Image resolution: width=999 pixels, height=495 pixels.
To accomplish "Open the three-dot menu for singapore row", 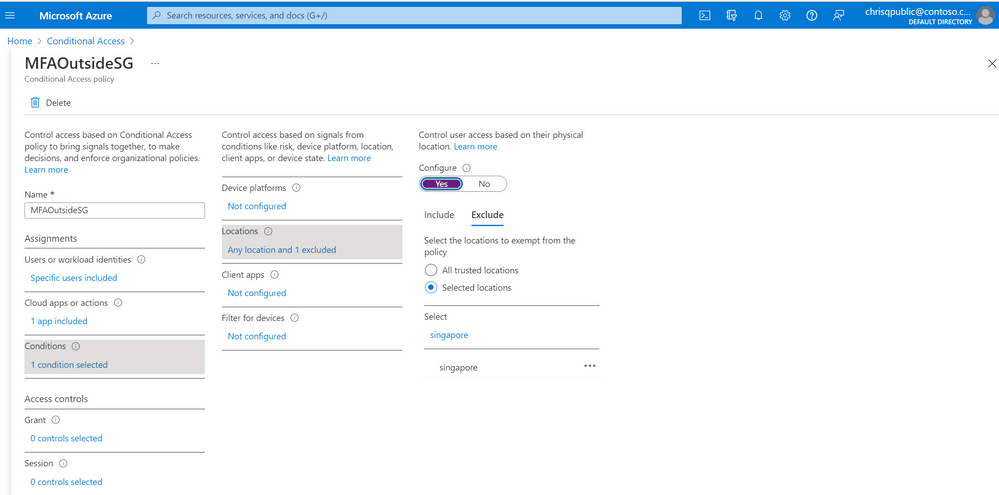I will (x=589, y=366).
